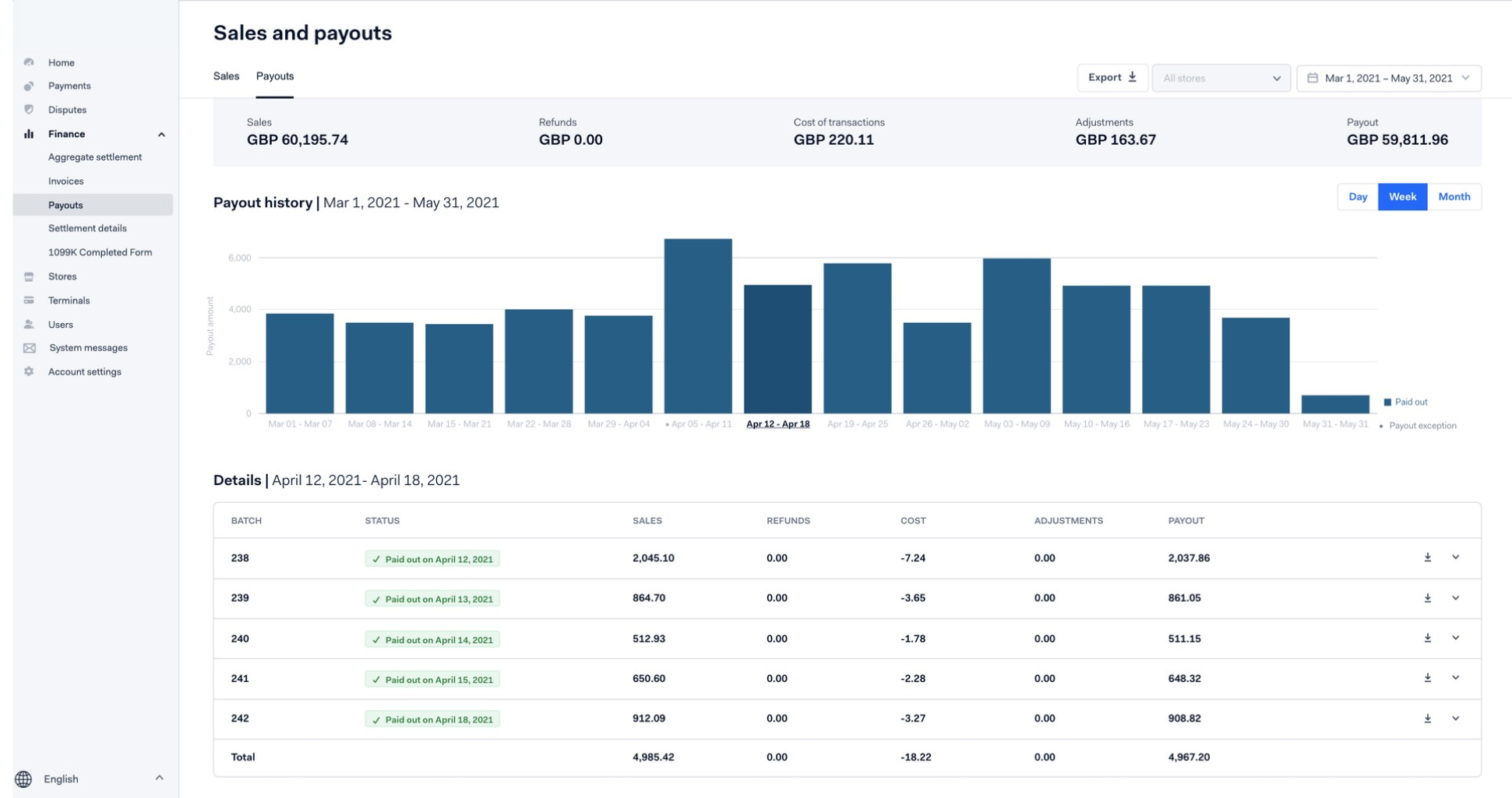Viewport: 1512px width, 798px height.
Task: Click the Export button
Action: [1112, 78]
